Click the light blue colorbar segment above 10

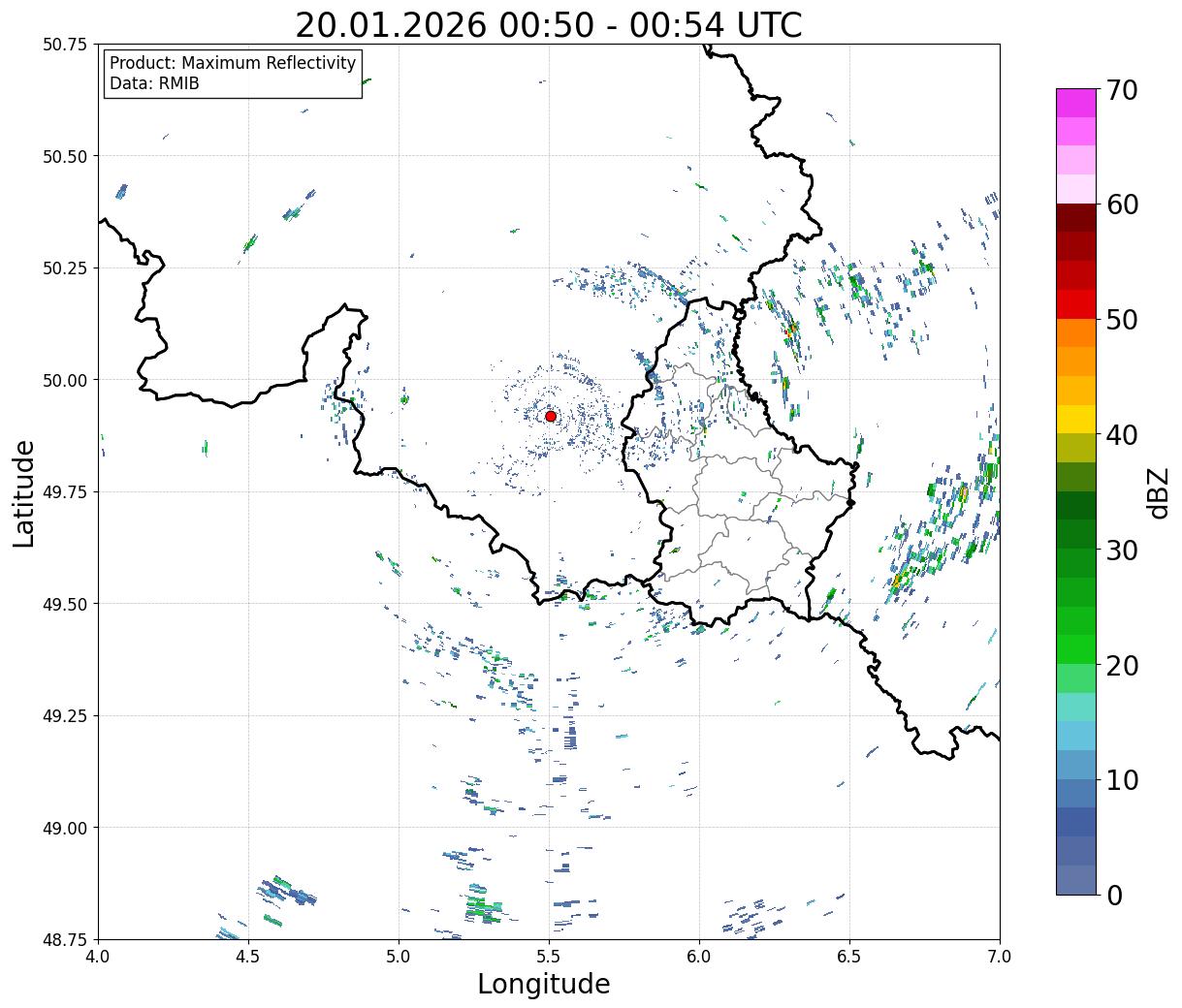coord(1076,736)
